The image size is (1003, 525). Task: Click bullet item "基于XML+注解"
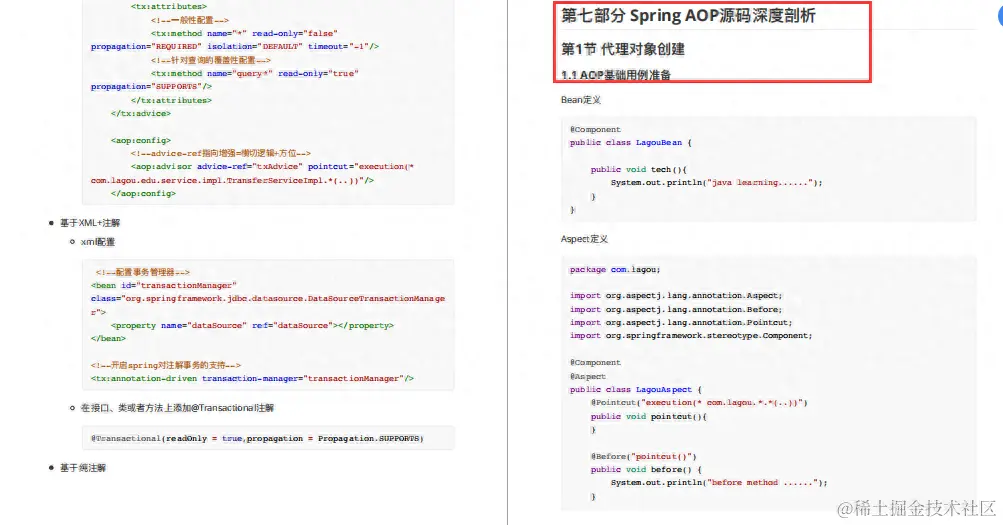pyautogui.click(x=90, y=223)
